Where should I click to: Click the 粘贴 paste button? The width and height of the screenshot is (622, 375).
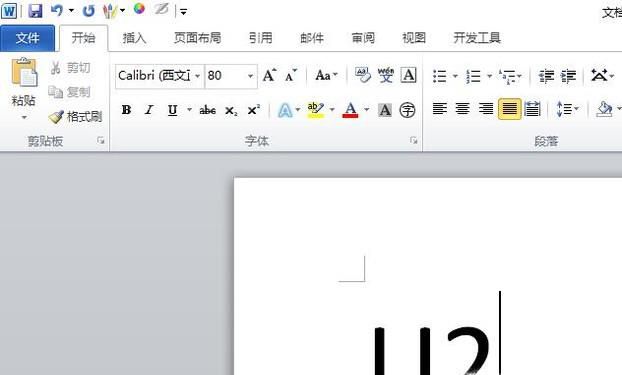(x=24, y=82)
